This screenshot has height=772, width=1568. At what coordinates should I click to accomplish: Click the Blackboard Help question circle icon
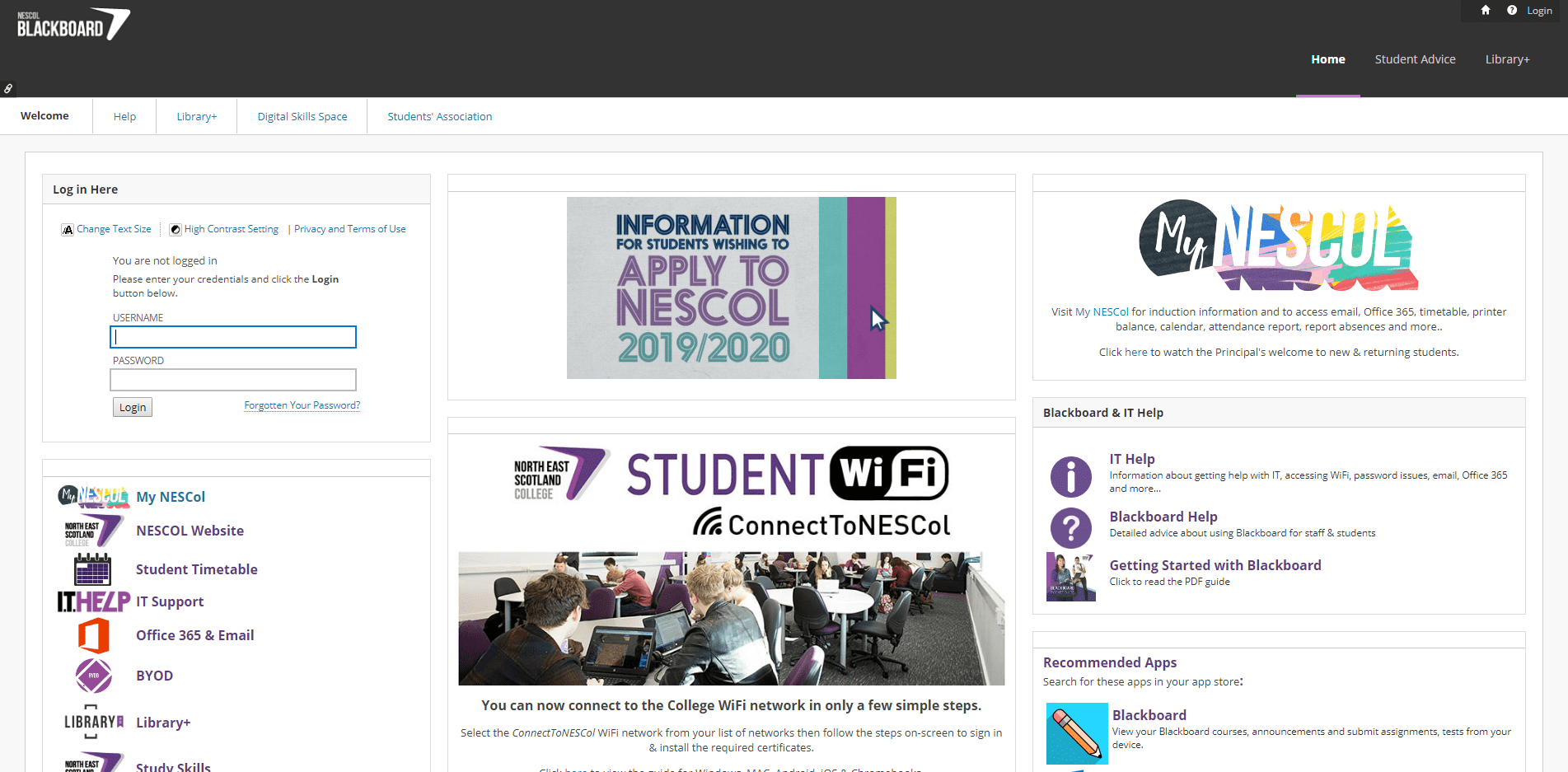1071,527
